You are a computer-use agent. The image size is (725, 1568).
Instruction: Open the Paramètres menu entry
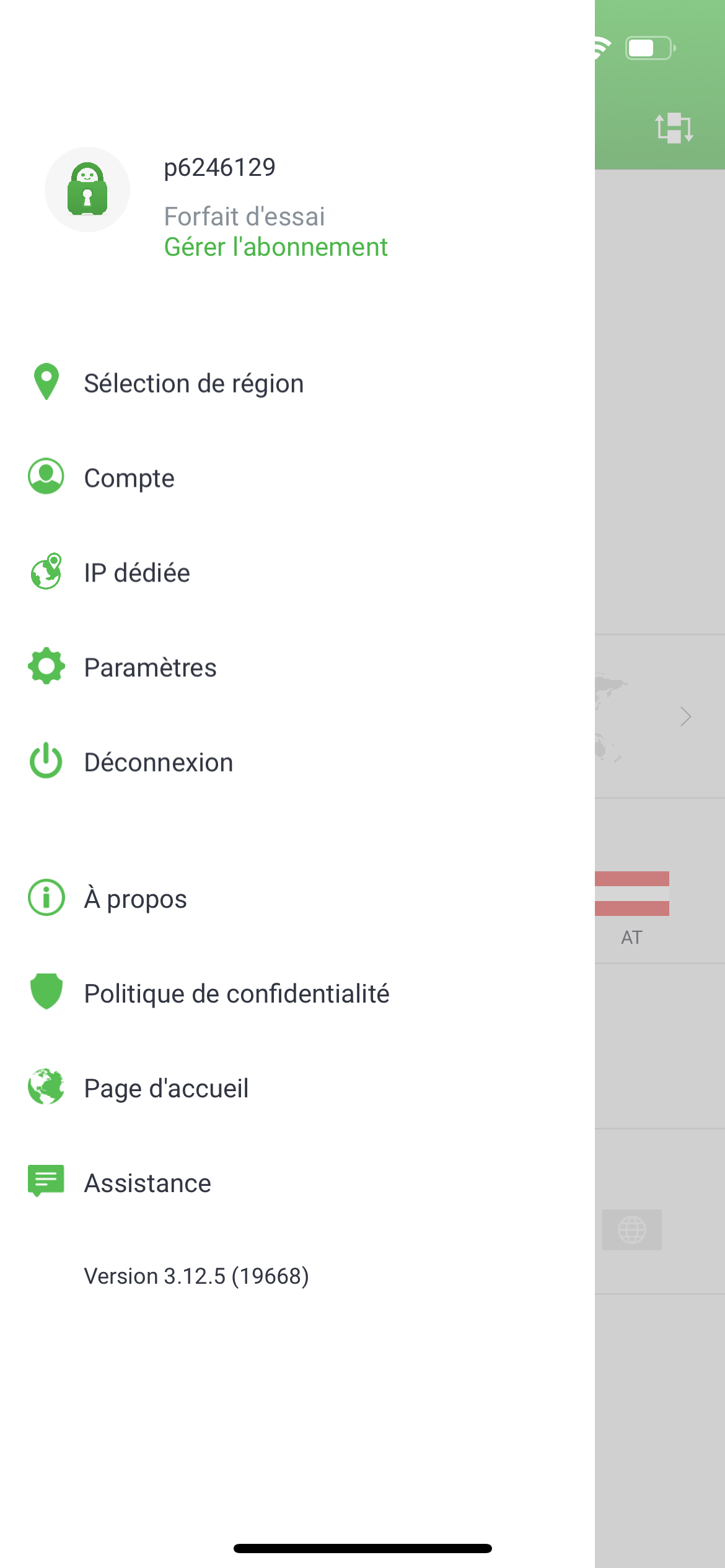click(297, 666)
